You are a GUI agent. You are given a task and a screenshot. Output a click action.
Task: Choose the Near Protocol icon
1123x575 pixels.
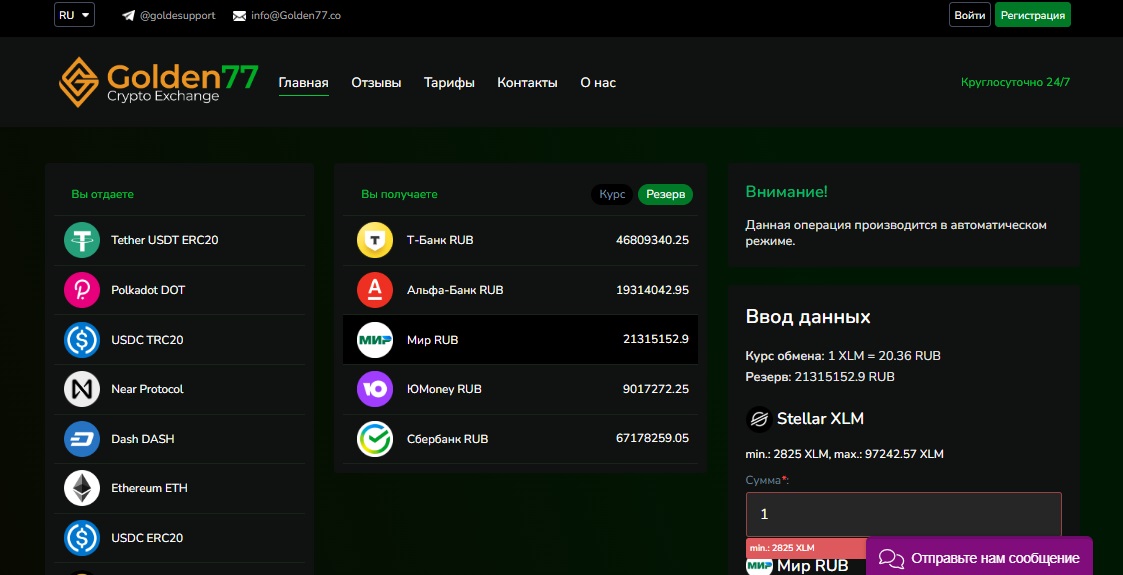coord(82,389)
